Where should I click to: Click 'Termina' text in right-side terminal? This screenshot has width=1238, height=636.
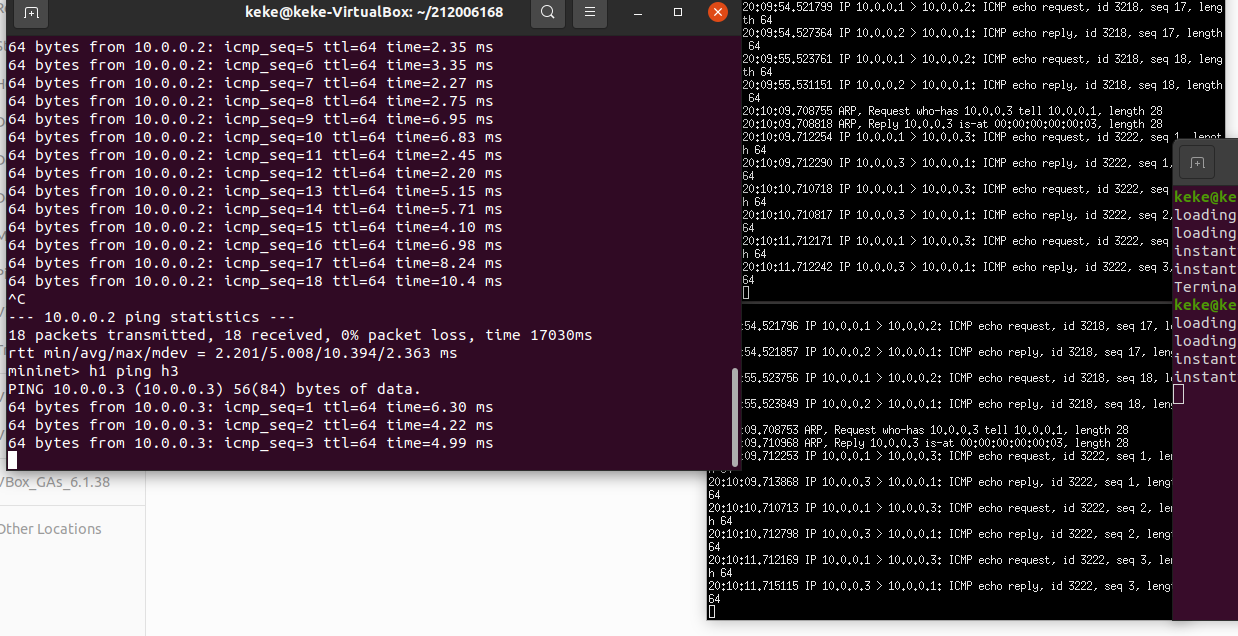[x=1205, y=287]
